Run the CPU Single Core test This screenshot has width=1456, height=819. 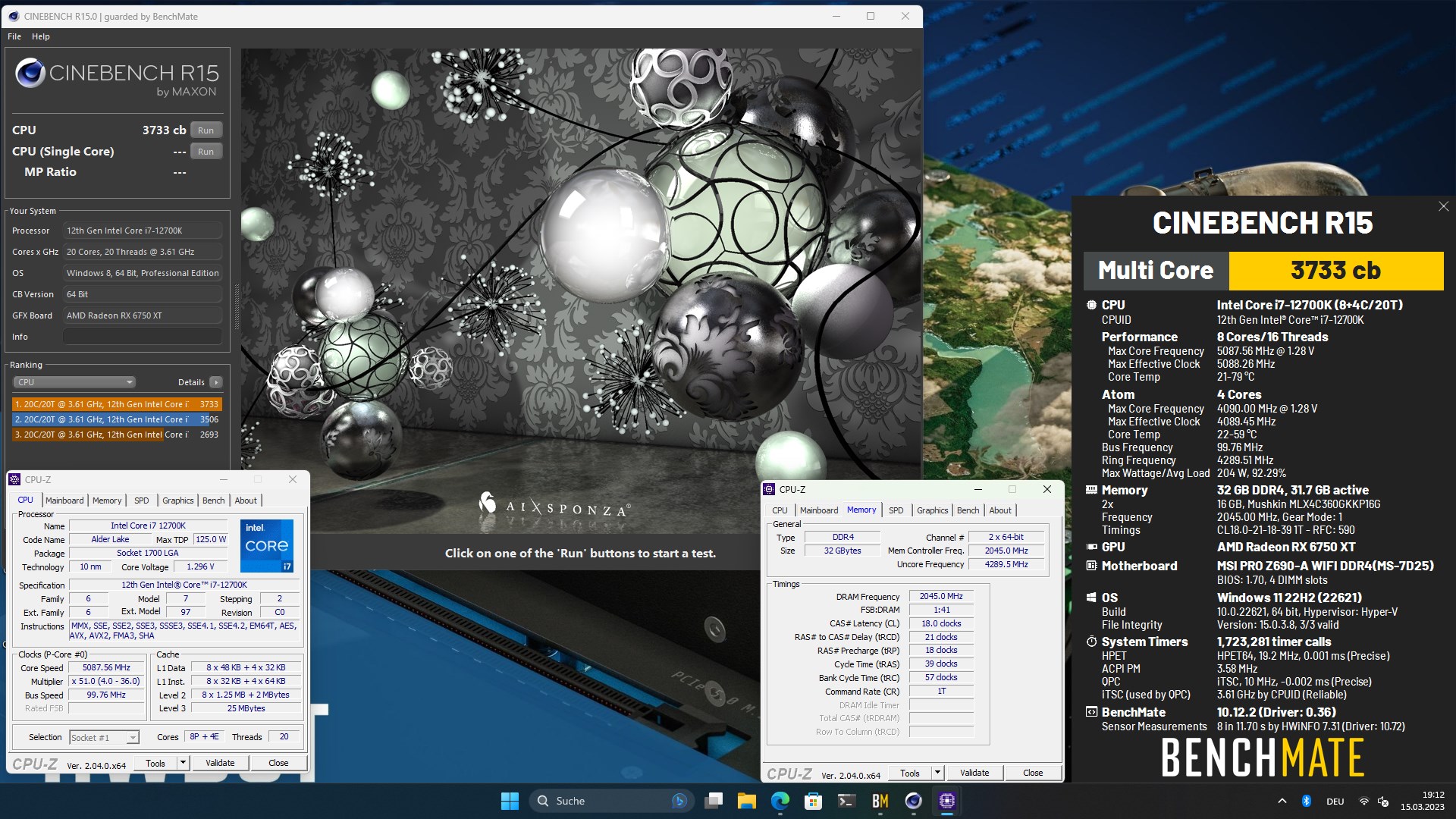click(206, 152)
